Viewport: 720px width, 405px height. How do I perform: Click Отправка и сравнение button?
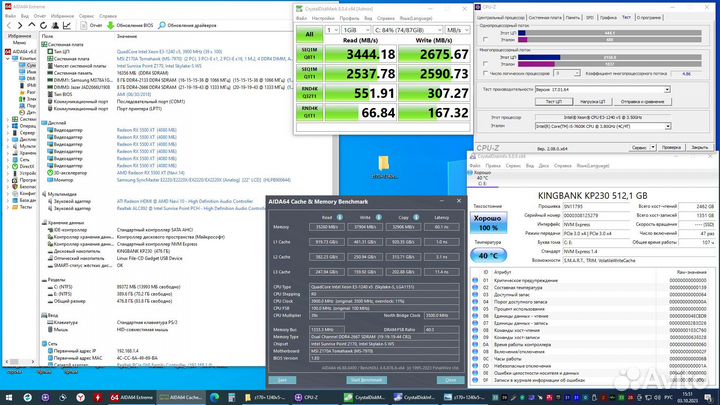(x=642, y=101)
